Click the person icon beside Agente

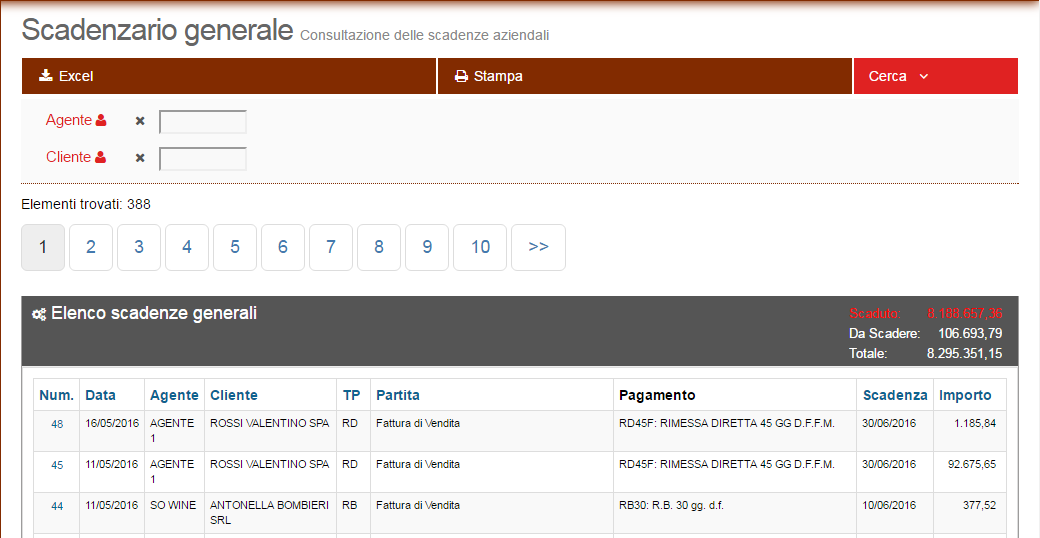(101, 121)
